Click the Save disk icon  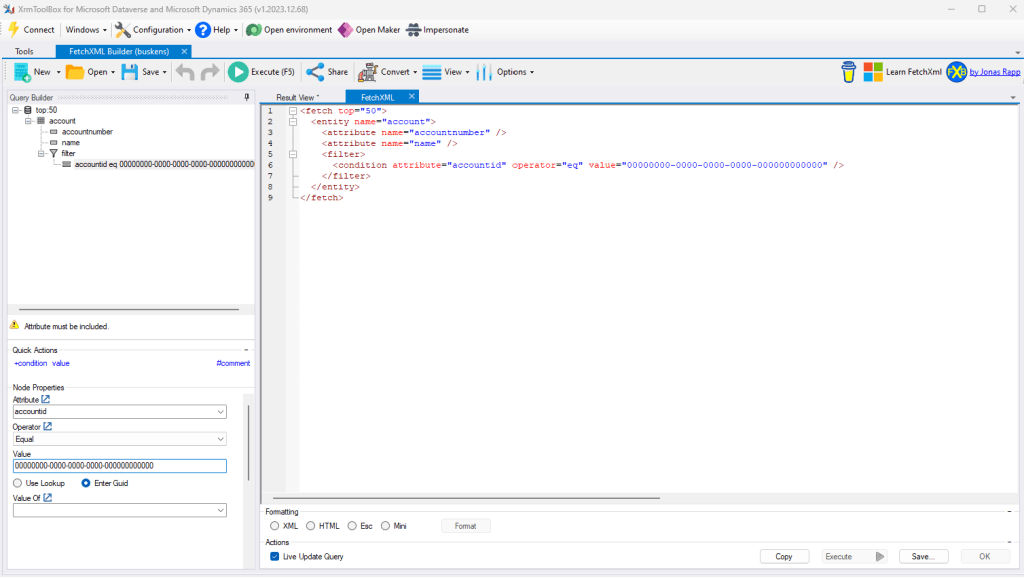130,72
